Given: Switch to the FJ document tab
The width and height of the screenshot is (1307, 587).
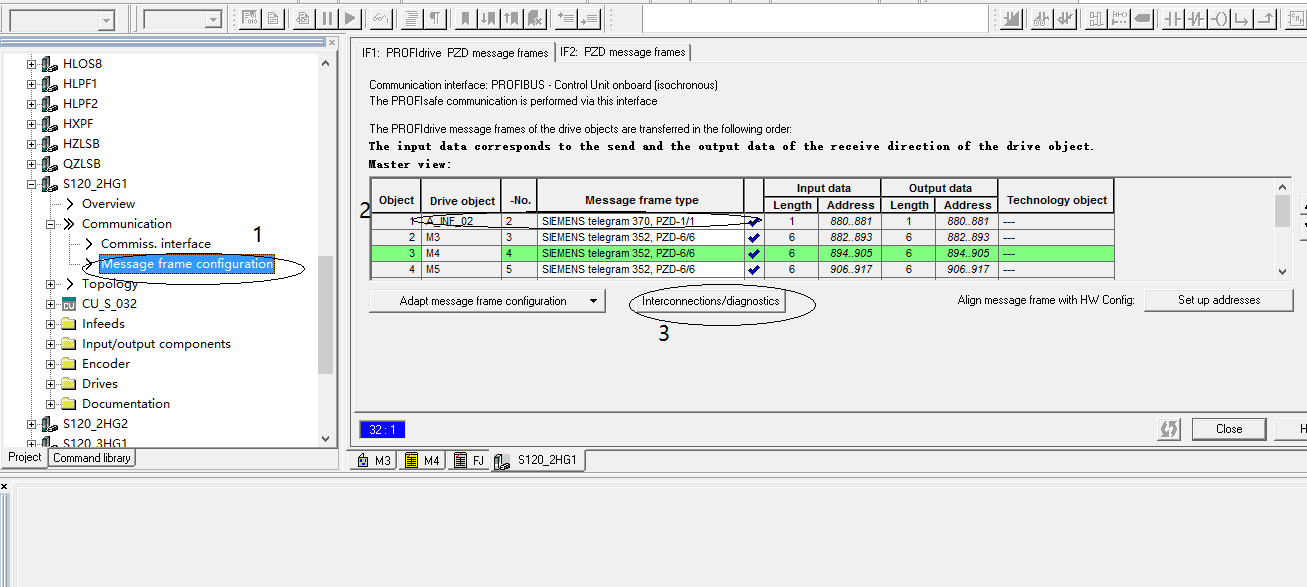Looking at the screenshot, I should 470,460.
